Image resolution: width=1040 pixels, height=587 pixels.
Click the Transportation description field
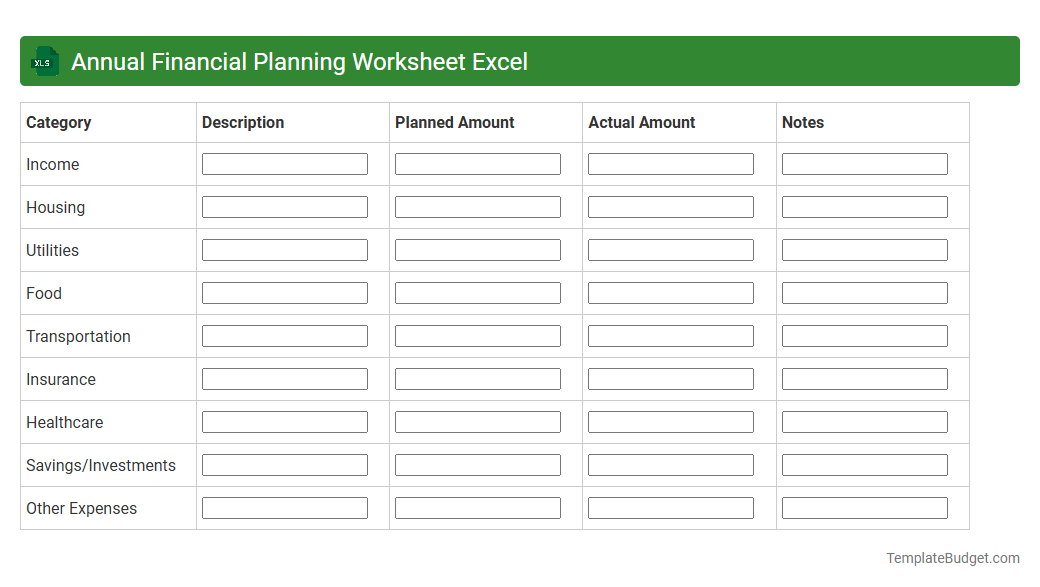tap(284, 335)
